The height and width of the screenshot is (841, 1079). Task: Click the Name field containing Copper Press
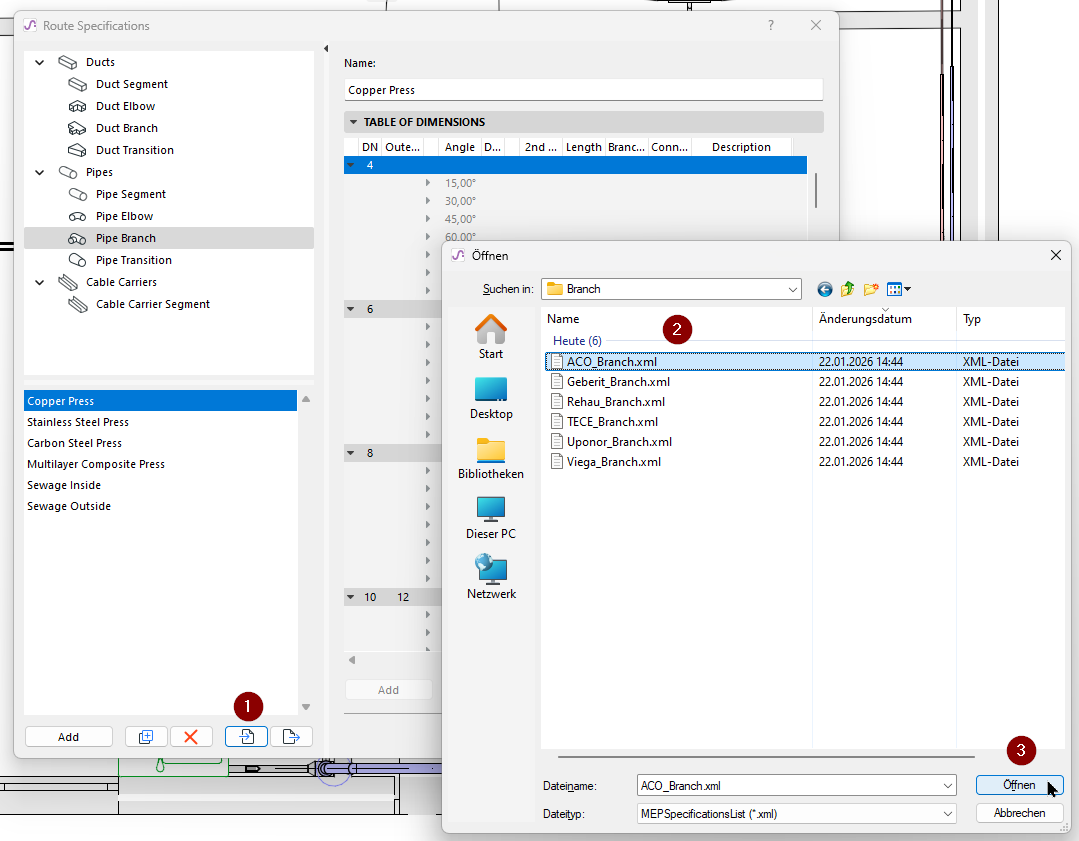pyautogui.click(x=584, y=90)
